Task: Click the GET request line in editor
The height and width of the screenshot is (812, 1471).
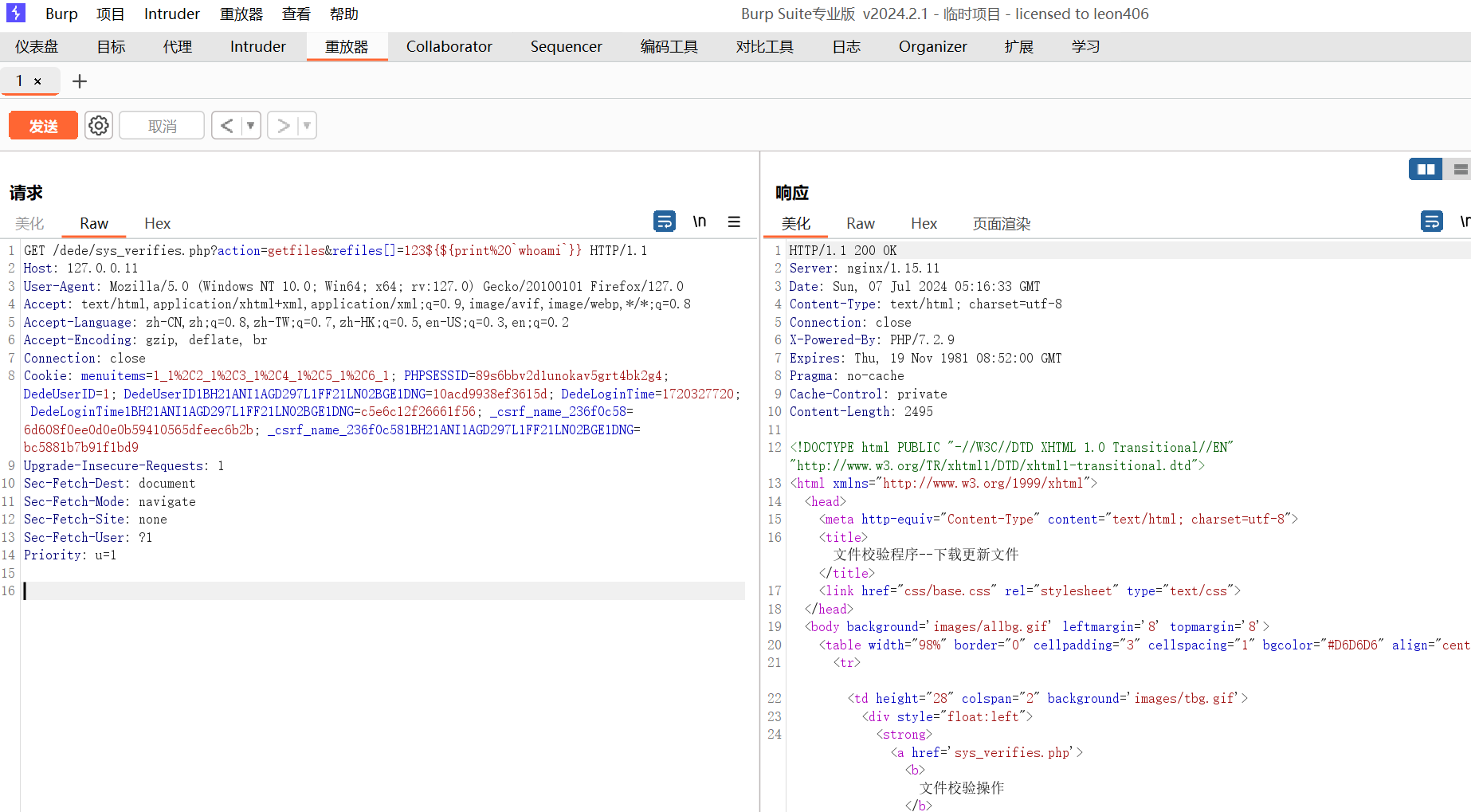Action: 335,250
